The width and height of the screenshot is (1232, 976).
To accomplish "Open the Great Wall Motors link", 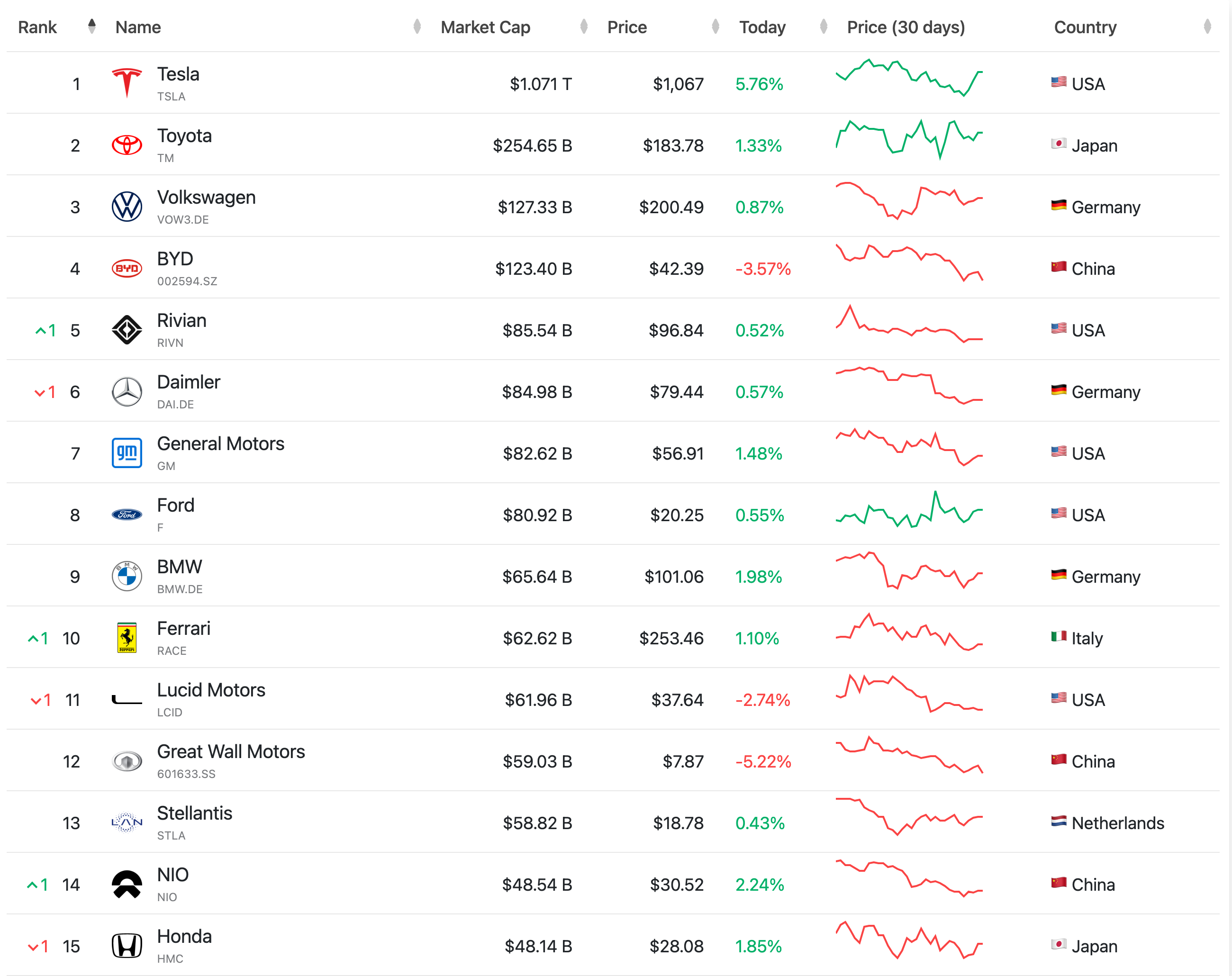I will [x=231, y=751].
